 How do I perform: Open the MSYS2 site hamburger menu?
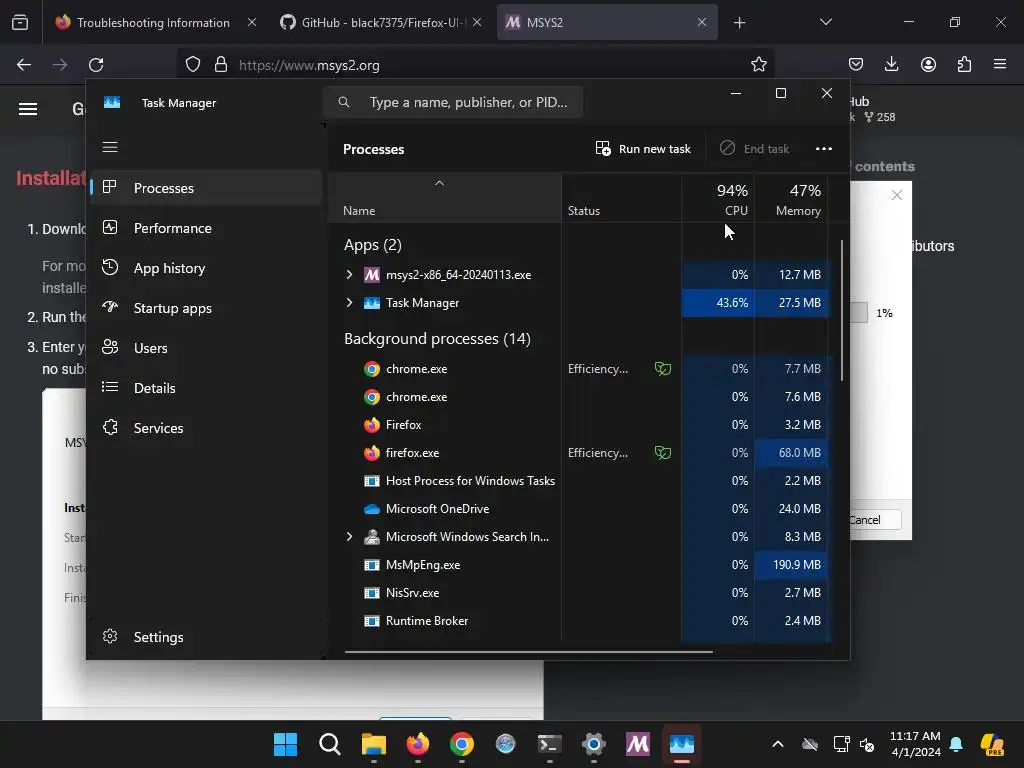tap(28, 109)
